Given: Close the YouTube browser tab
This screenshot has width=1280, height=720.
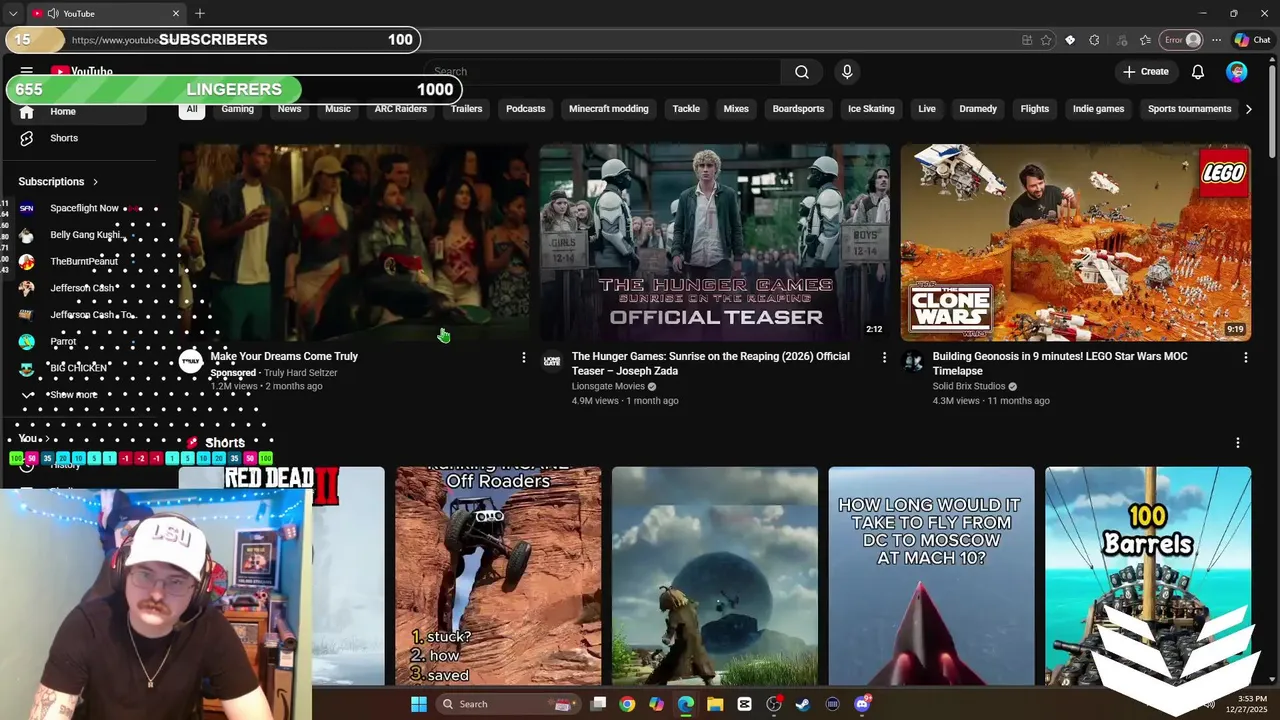Looking at the screenshot, I should (176, 13).
